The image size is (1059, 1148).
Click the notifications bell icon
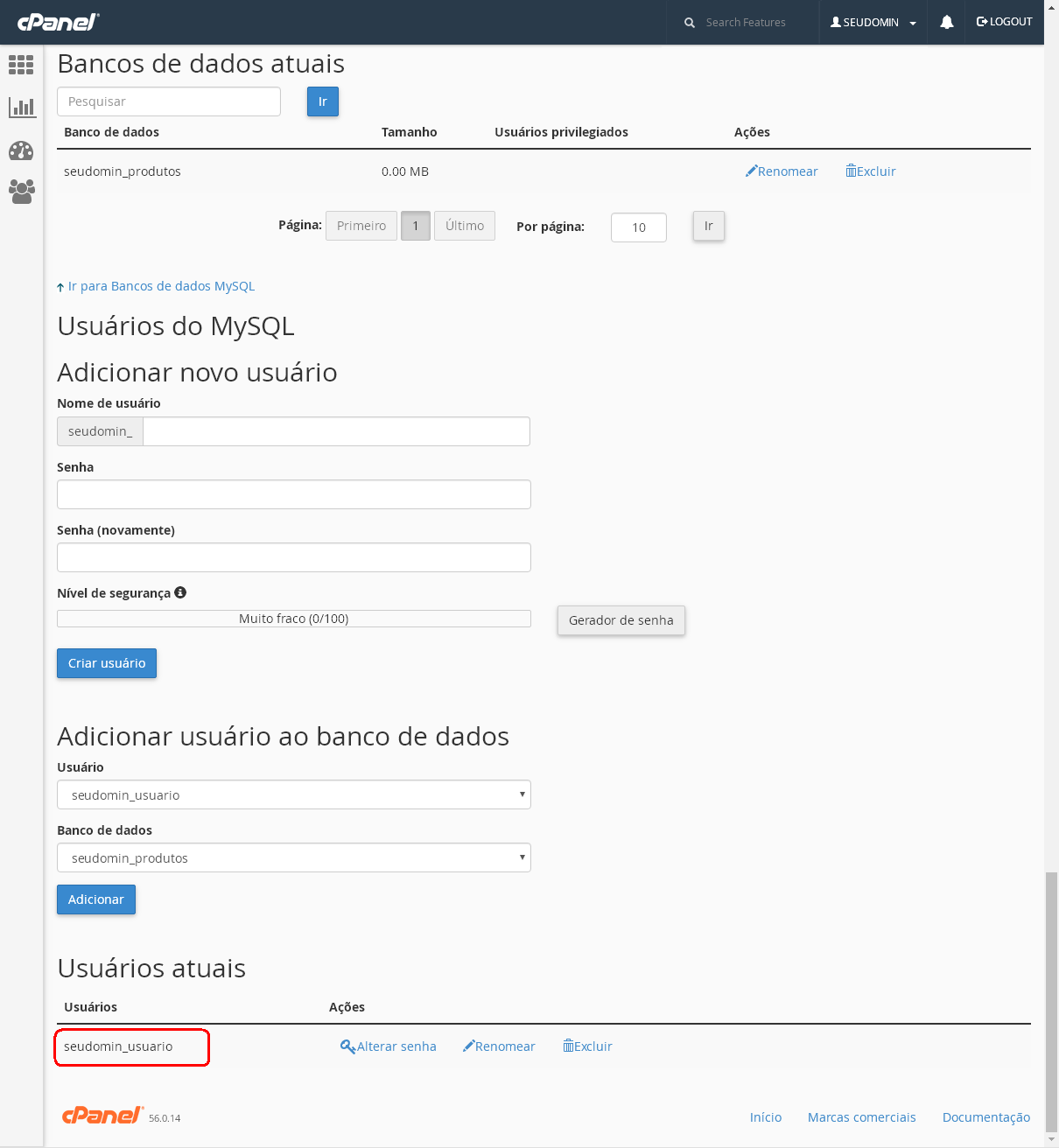click(947, 22)
